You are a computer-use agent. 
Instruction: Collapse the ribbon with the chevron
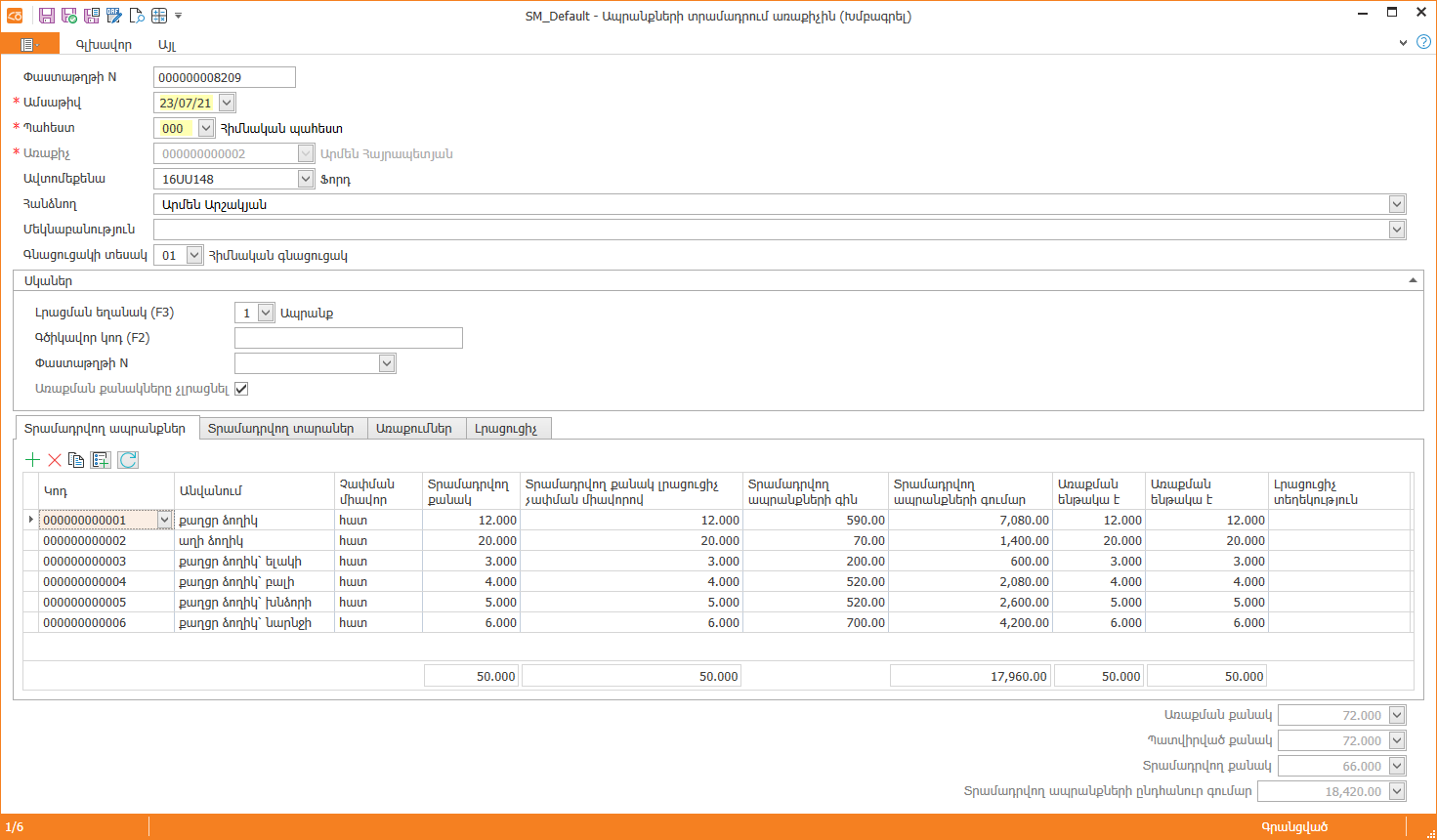[1403, 43]
